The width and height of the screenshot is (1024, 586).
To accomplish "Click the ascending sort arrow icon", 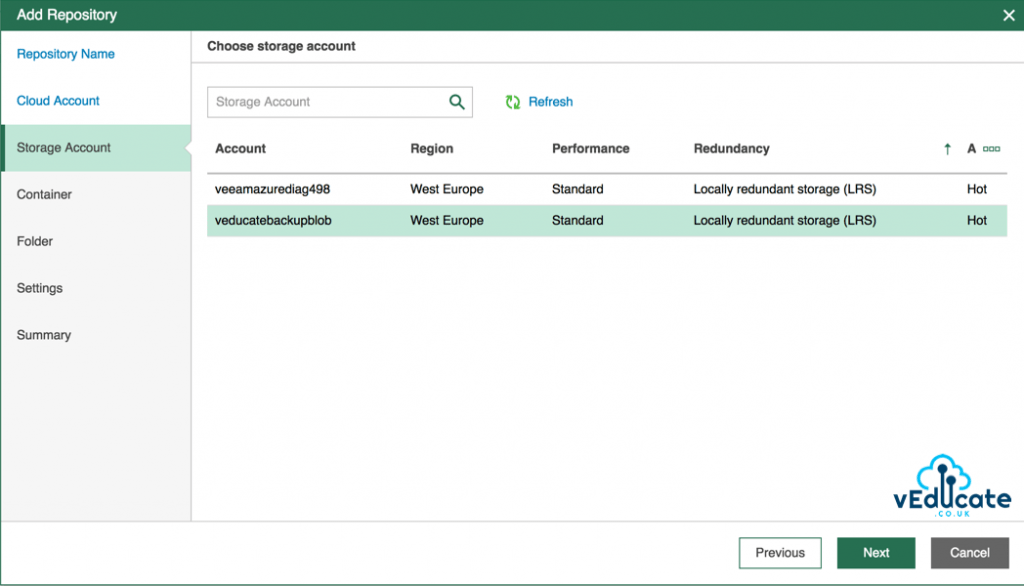I will [946, 148].
